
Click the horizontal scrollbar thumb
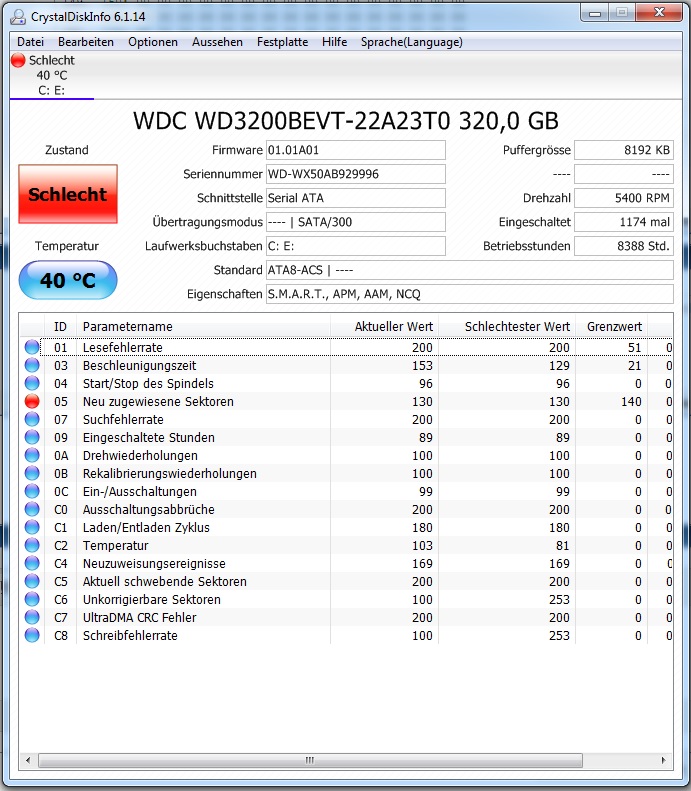pos(310,760)
